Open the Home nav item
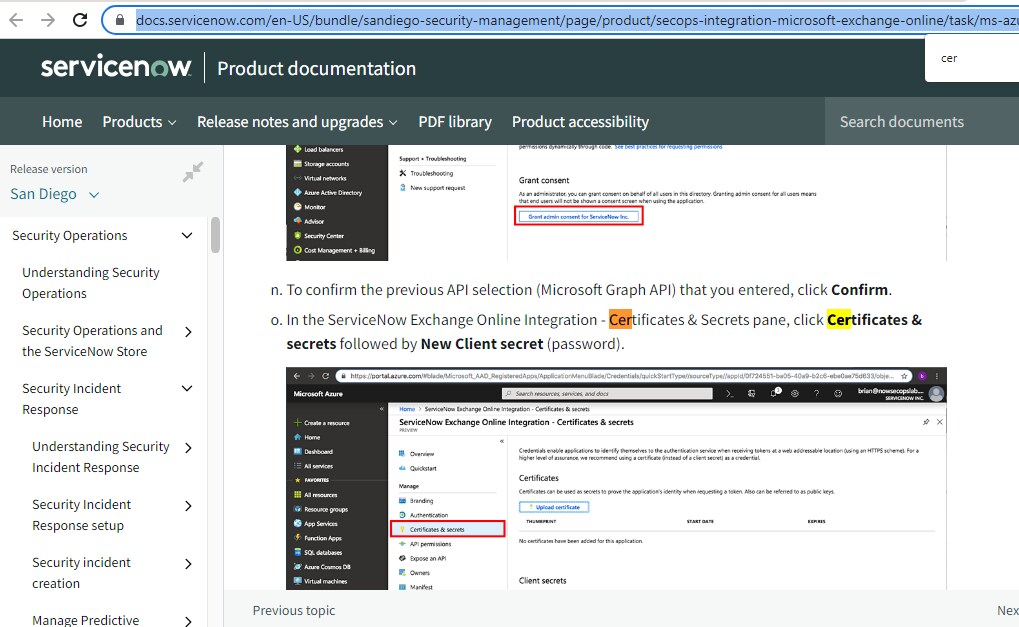This screenshot has width=1019, height=627. click(62, 122)
